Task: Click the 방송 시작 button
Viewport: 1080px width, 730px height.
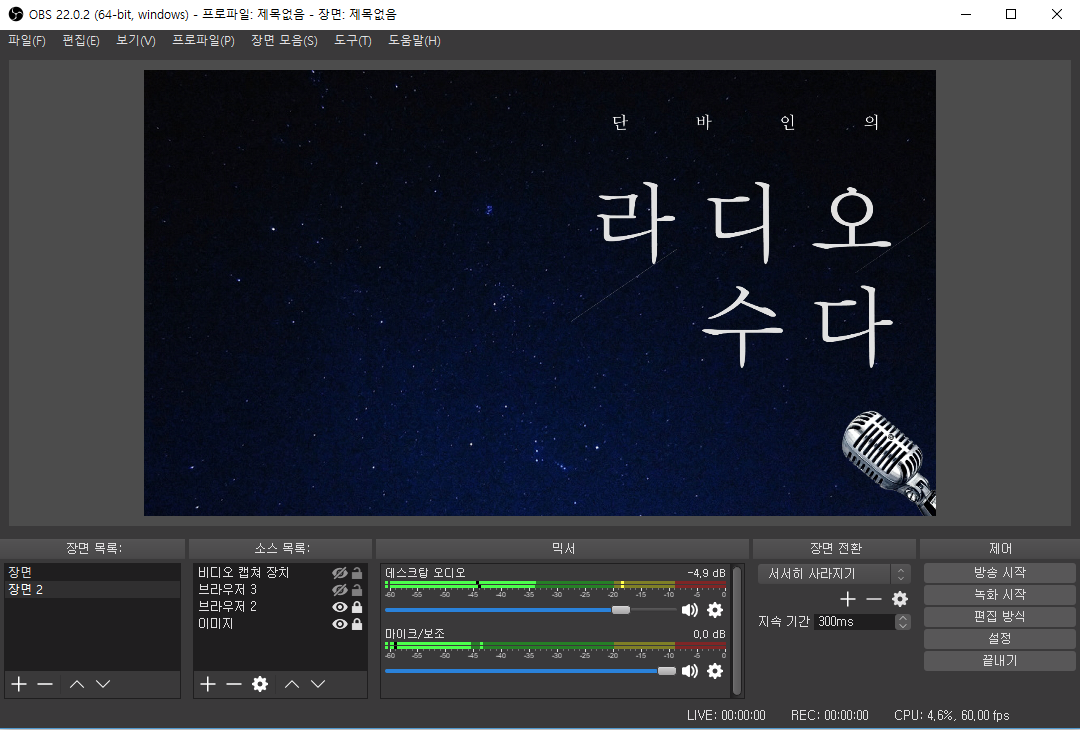Action: [999, 573]
